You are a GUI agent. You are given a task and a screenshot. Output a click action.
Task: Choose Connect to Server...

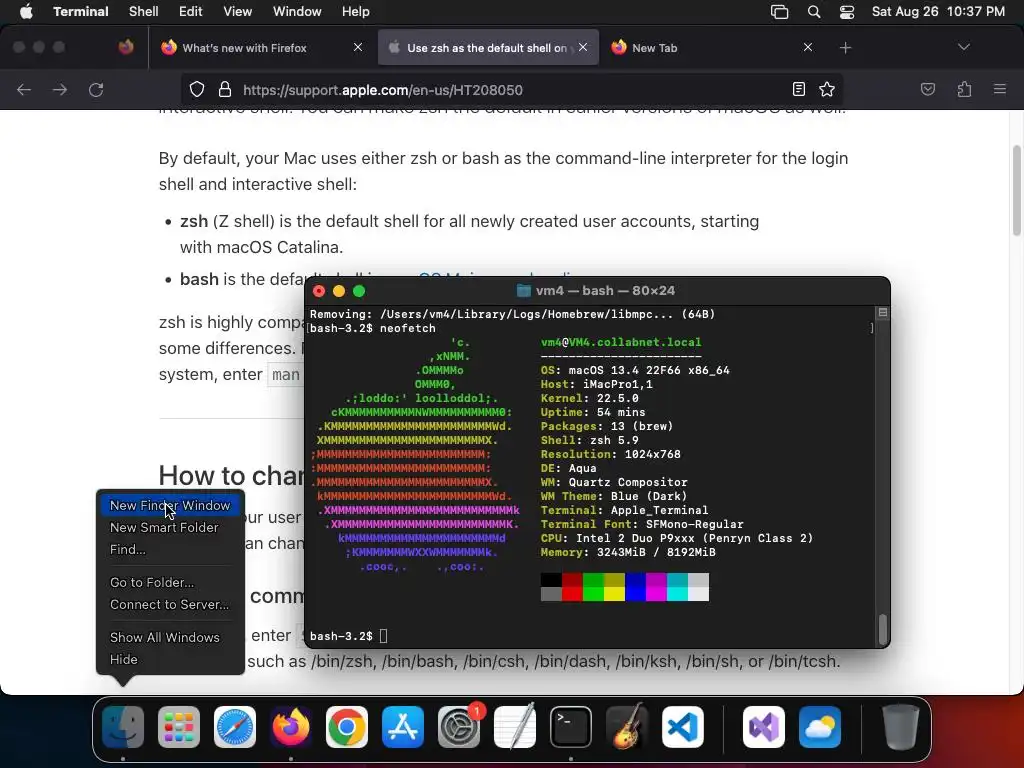click(x=170, y=605)
